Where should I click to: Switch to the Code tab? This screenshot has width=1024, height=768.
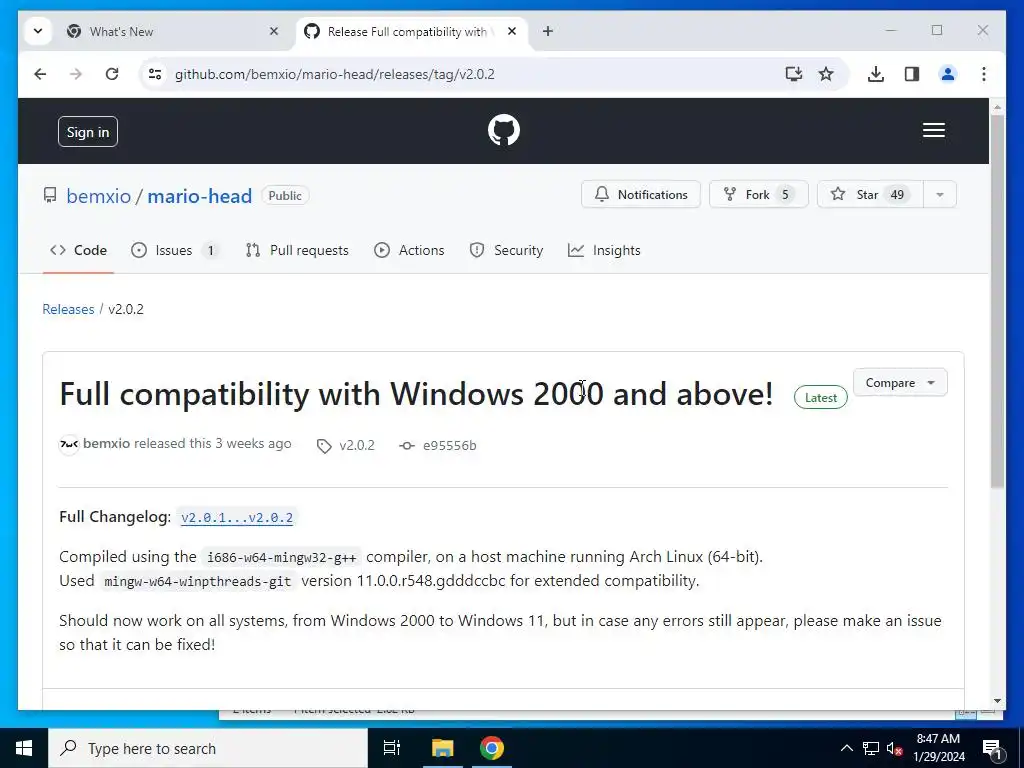pos(78,251)
